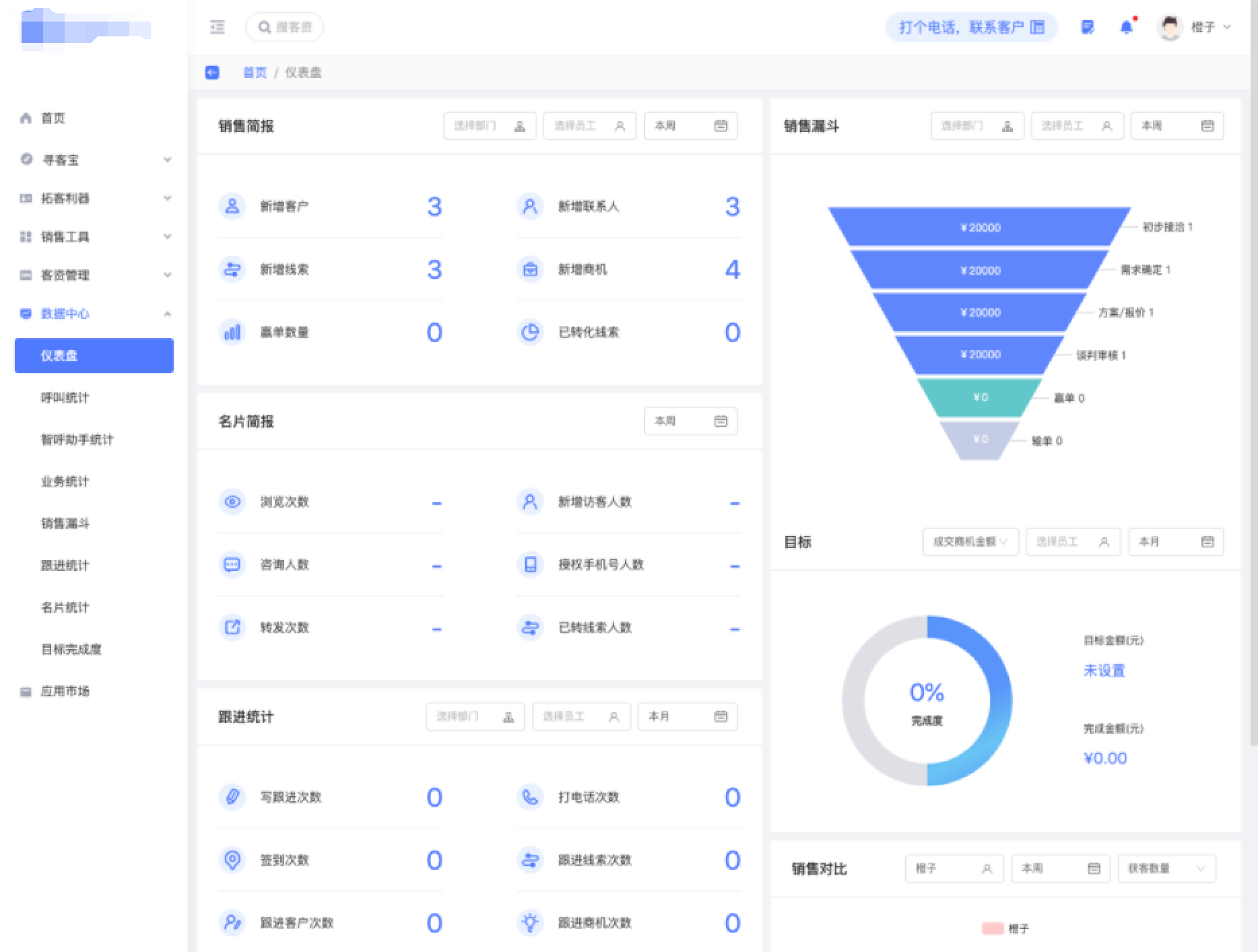
Task: Click the blue back arrow in breadcrumb
Action: 212,72
